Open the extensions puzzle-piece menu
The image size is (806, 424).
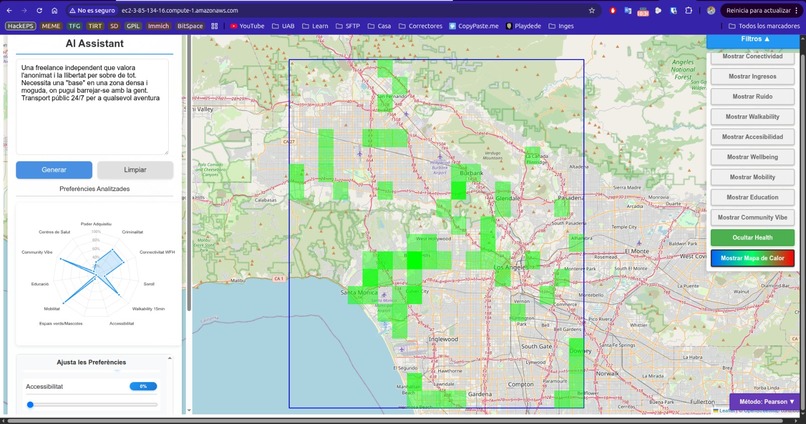(688, 10)
